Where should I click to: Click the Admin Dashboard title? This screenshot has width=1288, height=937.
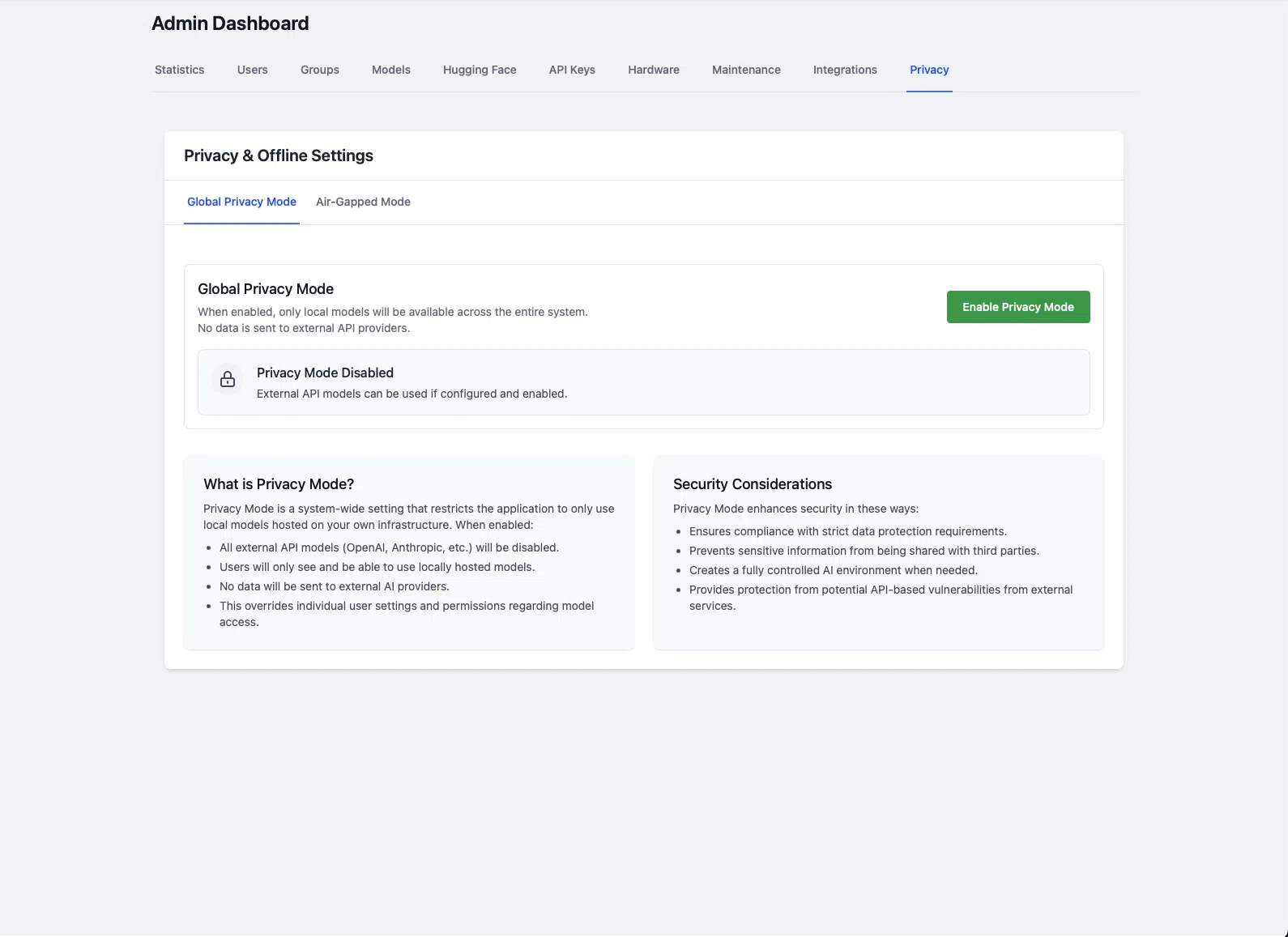tap(230, 23)
